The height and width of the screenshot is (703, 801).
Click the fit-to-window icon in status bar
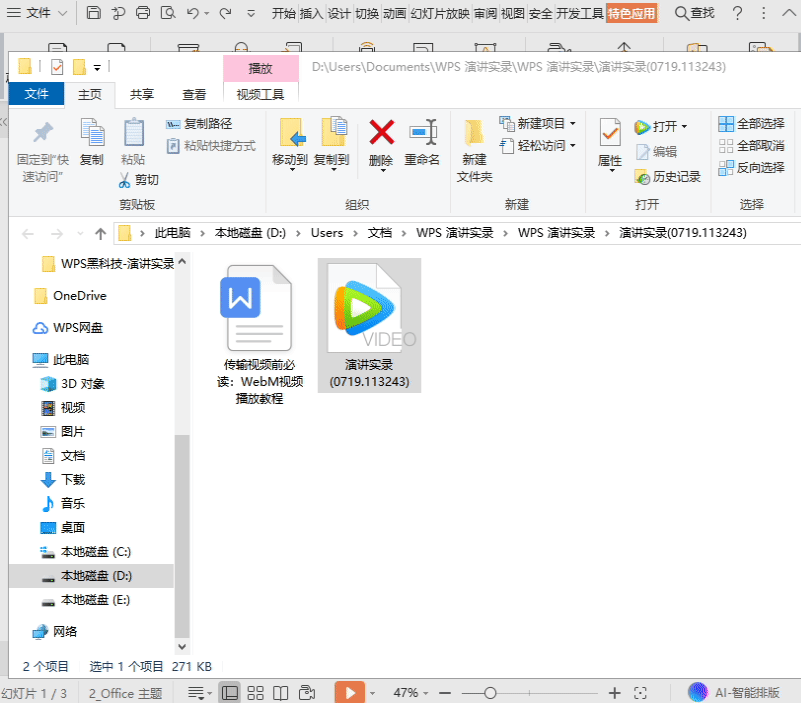[x=640, y=693]
